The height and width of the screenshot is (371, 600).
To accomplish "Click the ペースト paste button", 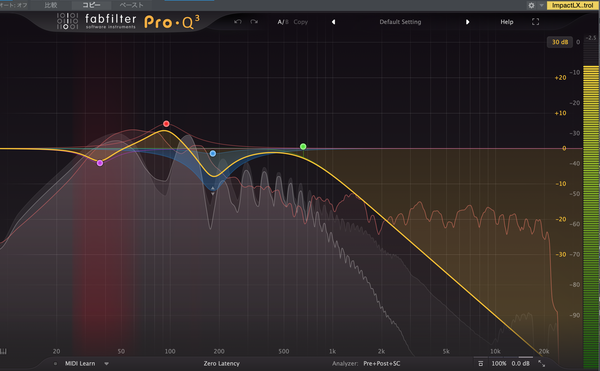I will pos(131,5).
